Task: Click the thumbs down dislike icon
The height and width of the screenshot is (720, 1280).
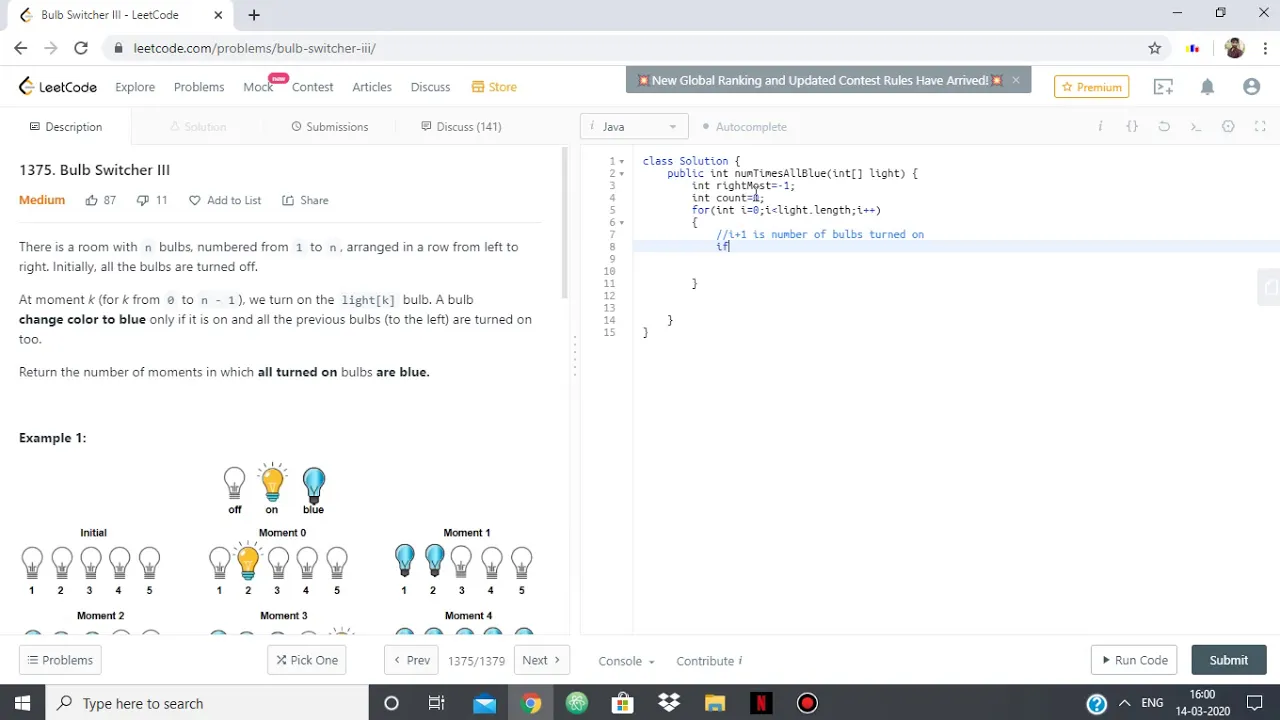Action: click(142, 200)
